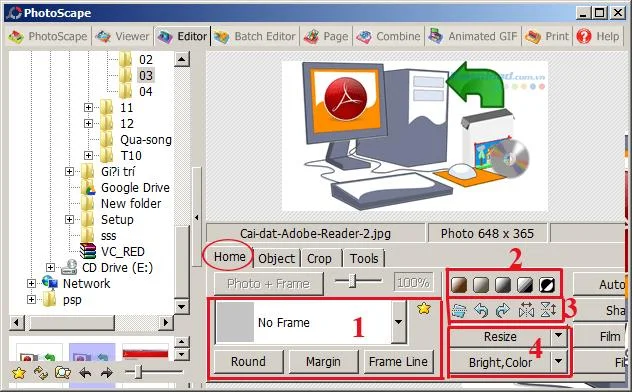Open the Help tab
The width and height of the screenshot is (632, 392).
(x=598, y=37)
